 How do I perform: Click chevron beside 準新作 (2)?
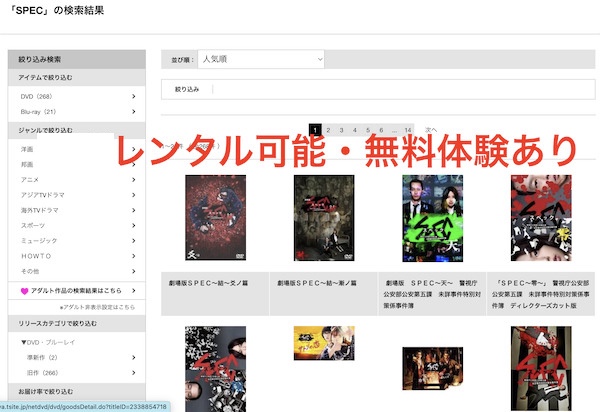click(134, 357)
